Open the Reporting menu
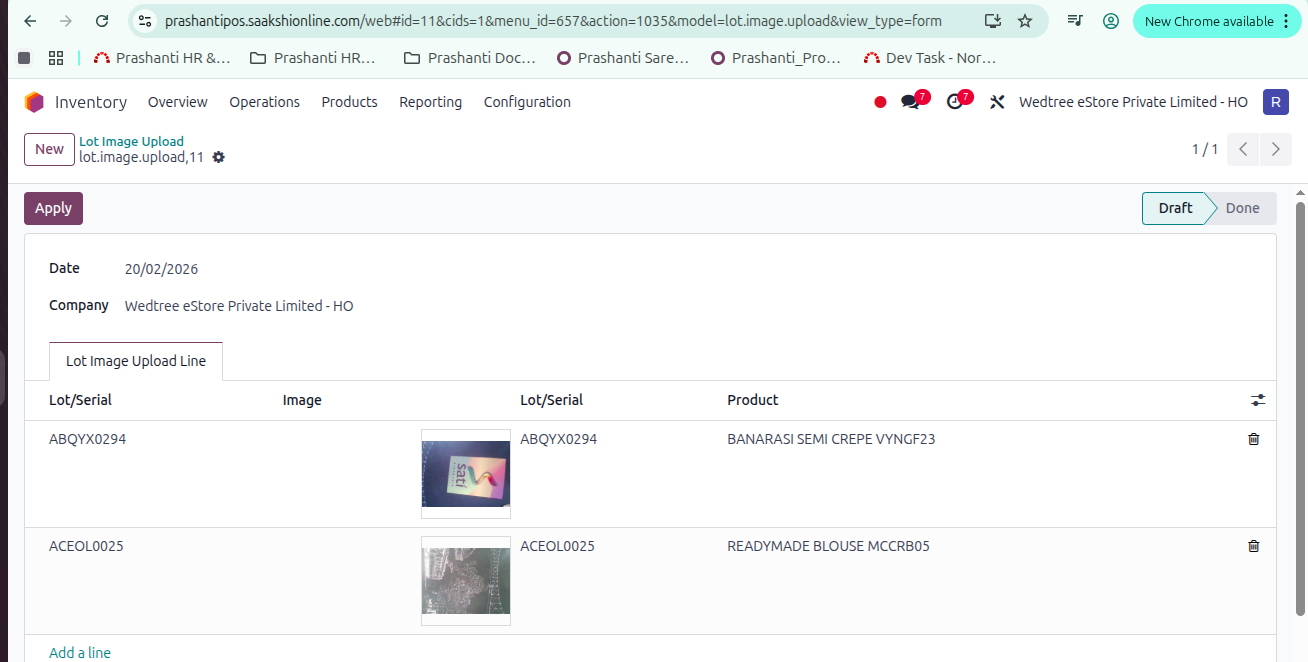 point(430,102)
